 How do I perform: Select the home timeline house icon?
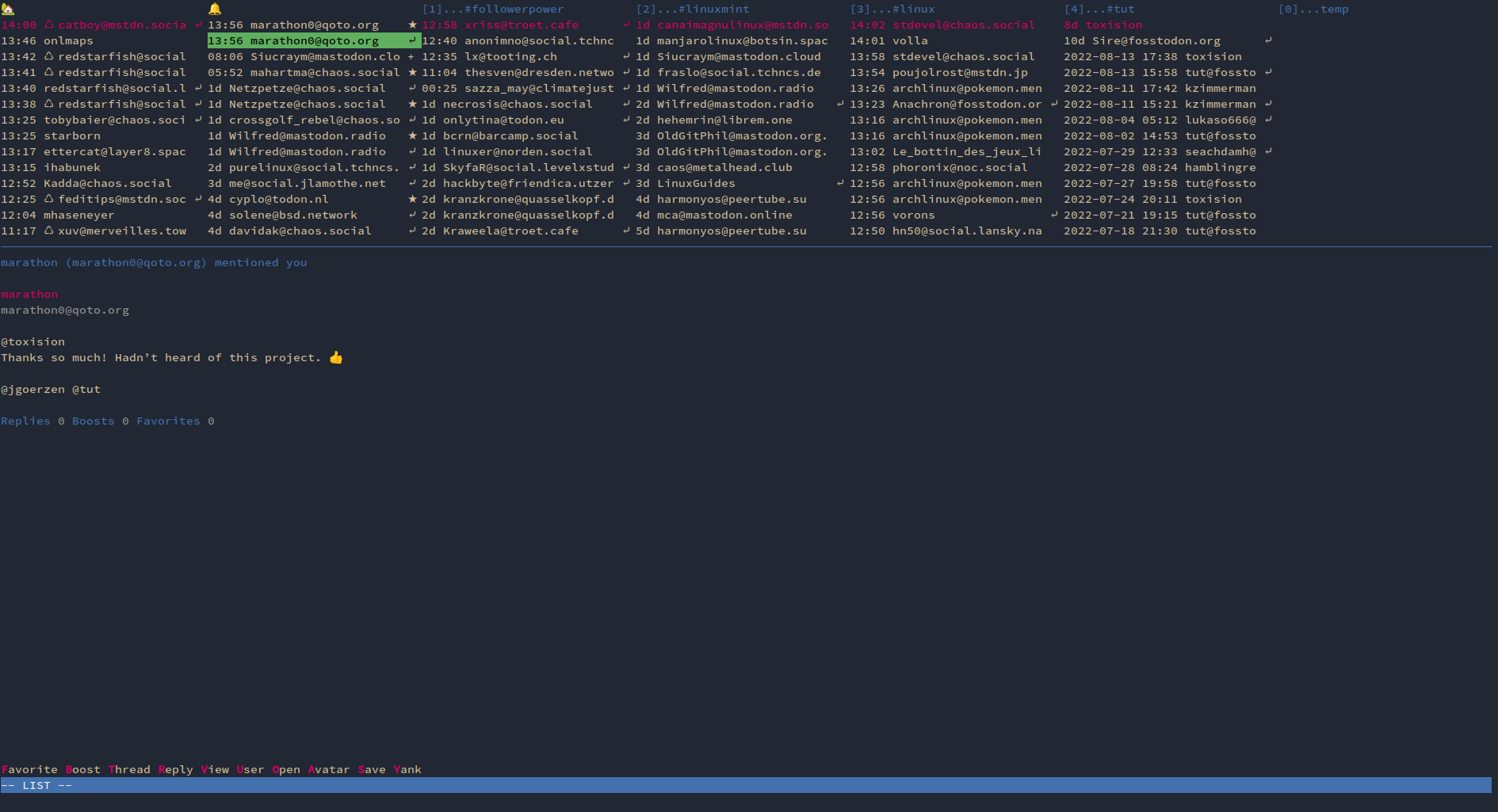[x=8, y=9]
